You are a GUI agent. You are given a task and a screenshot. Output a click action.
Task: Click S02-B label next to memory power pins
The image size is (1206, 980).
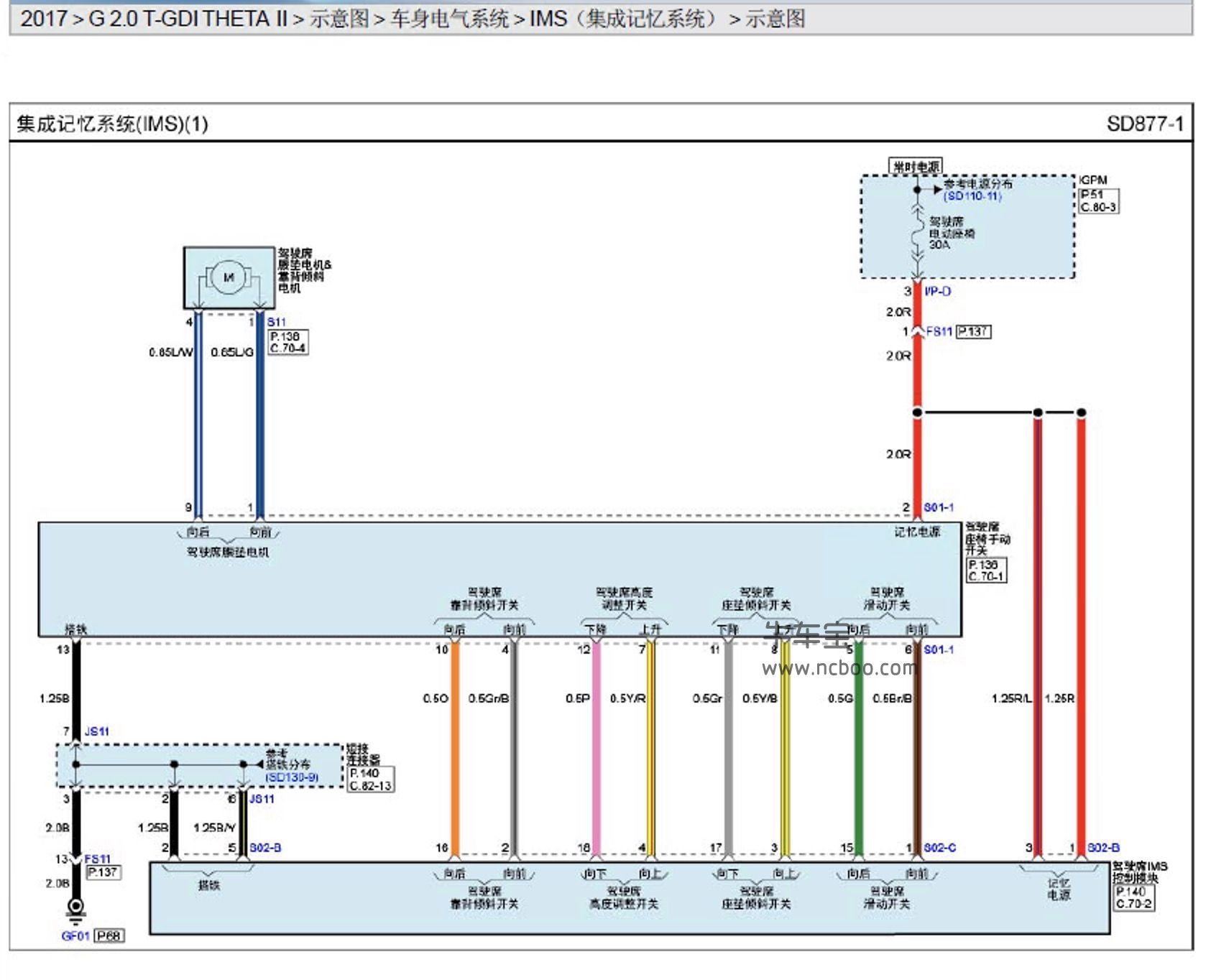coord(1103,848)
